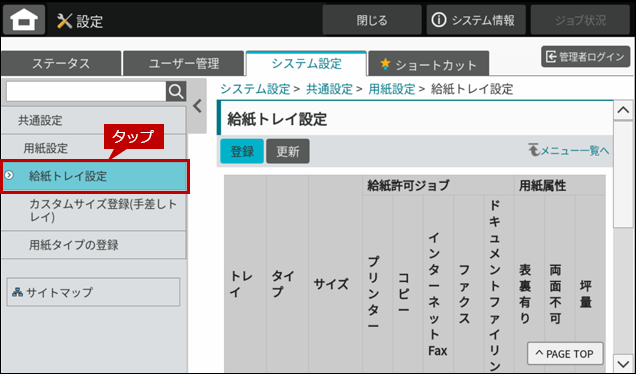Tap the 更新 button

(x=288, y=151)
